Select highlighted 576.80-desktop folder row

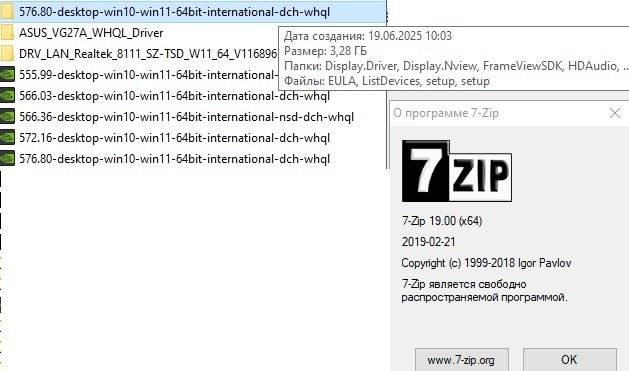(x=193, y=12)
